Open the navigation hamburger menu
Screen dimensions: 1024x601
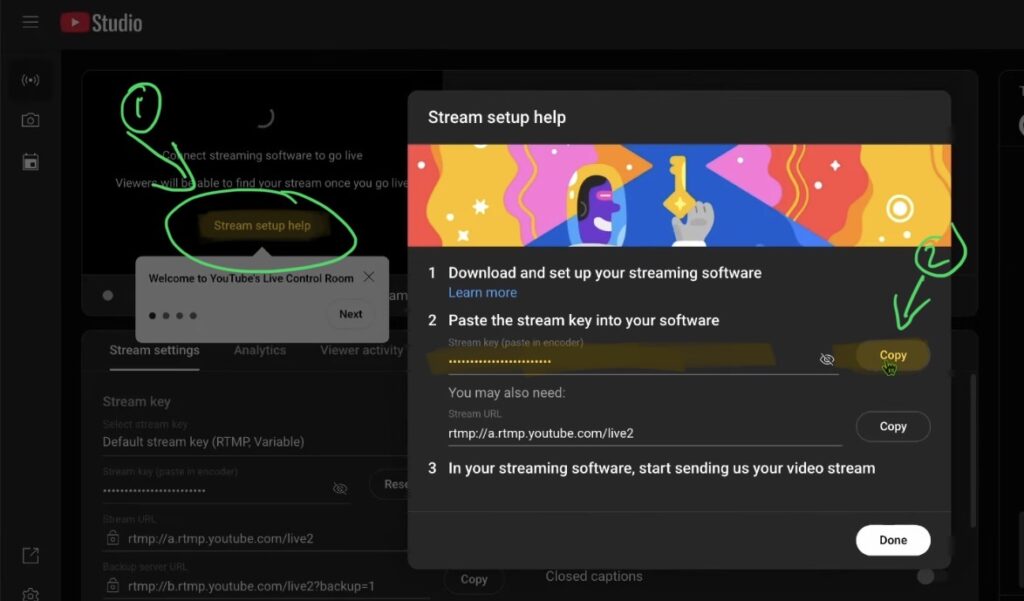click(30, 22)
